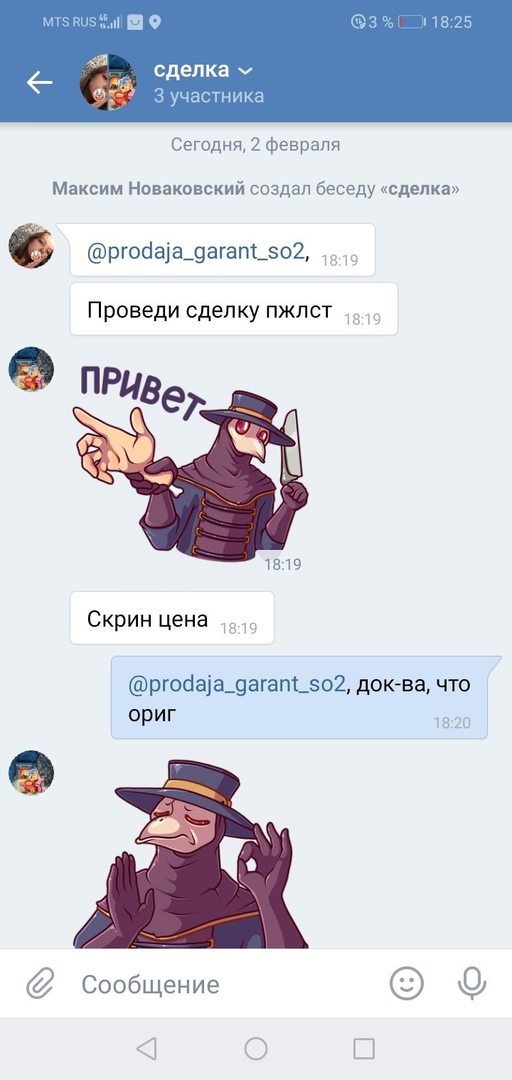
Task: Expand the сделка chat title dropdown chevron
Action: pos(245,71)
